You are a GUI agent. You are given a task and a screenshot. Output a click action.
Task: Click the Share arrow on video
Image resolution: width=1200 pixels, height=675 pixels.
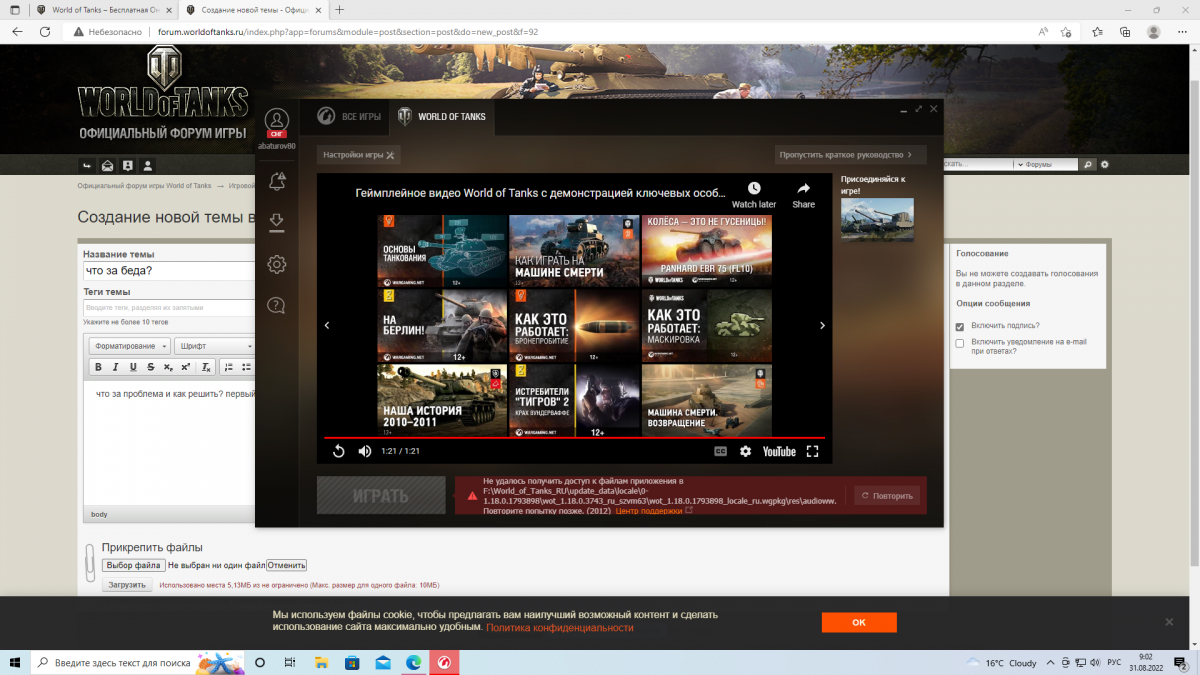pyautogui.click(x=804, y=188)
